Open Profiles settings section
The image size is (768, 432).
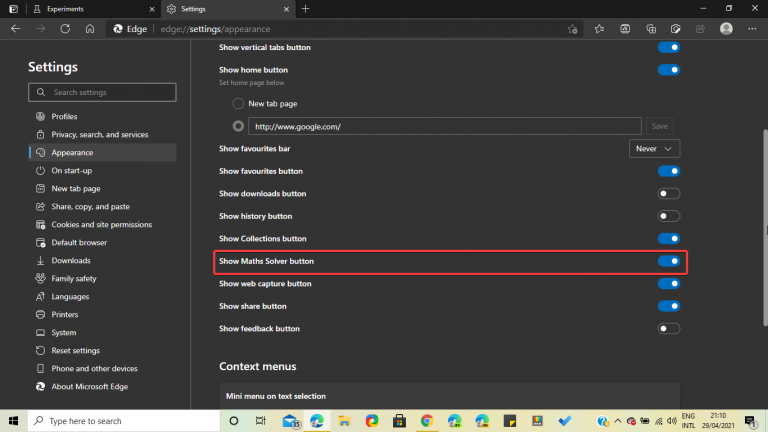[x=103, y=117]
